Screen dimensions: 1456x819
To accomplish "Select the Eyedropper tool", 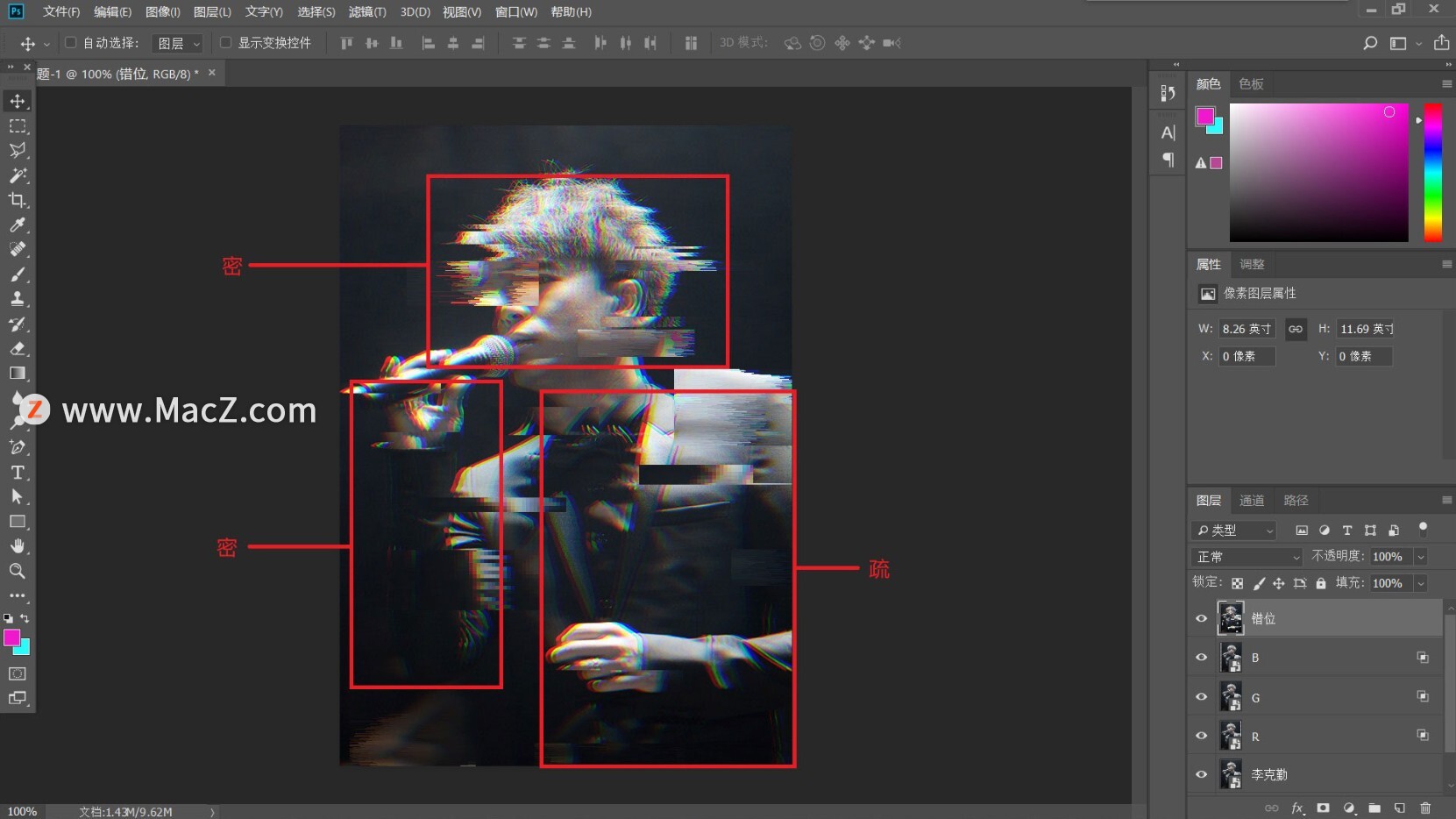I will click(x=18, y=224).
